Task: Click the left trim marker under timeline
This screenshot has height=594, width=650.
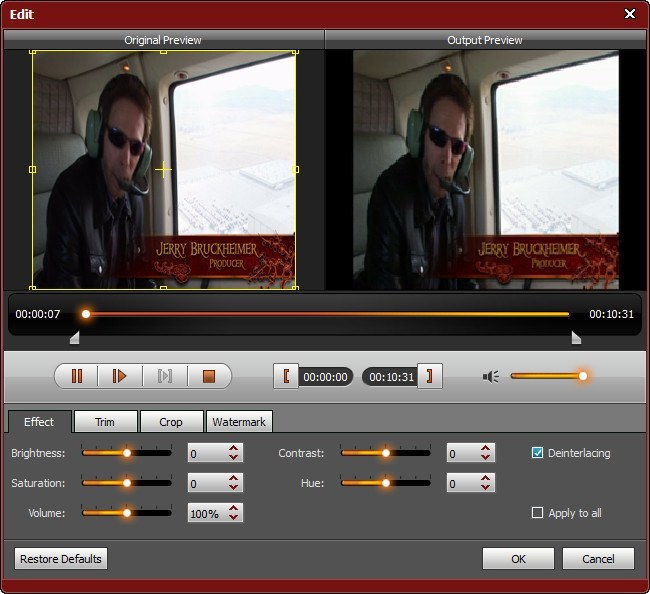Action: 74,337
